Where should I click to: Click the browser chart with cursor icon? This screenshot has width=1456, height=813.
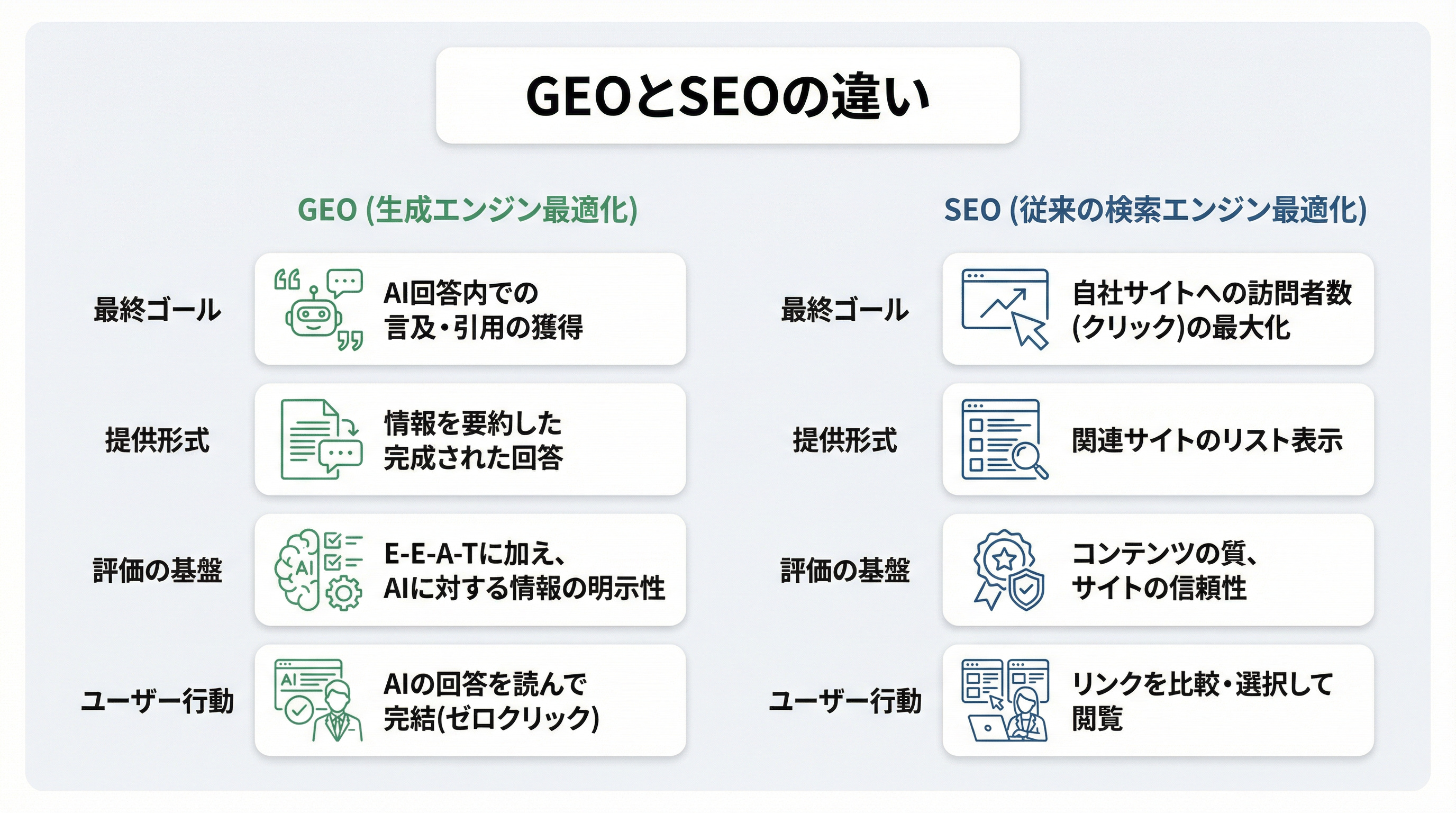tap(1004, 309)
